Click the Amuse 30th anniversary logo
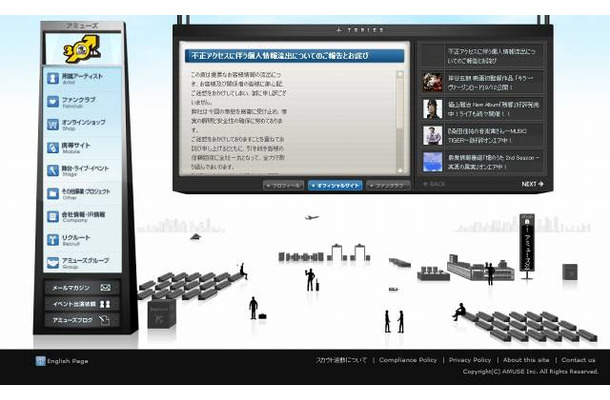Screen dimensions: 610x400 (82, 49)
